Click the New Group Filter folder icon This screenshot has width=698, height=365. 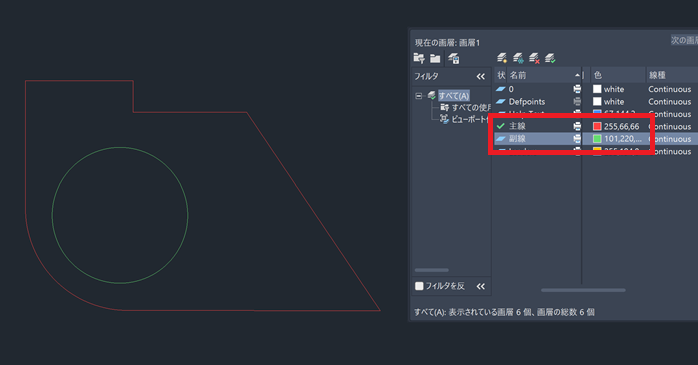tap(435, 58)
